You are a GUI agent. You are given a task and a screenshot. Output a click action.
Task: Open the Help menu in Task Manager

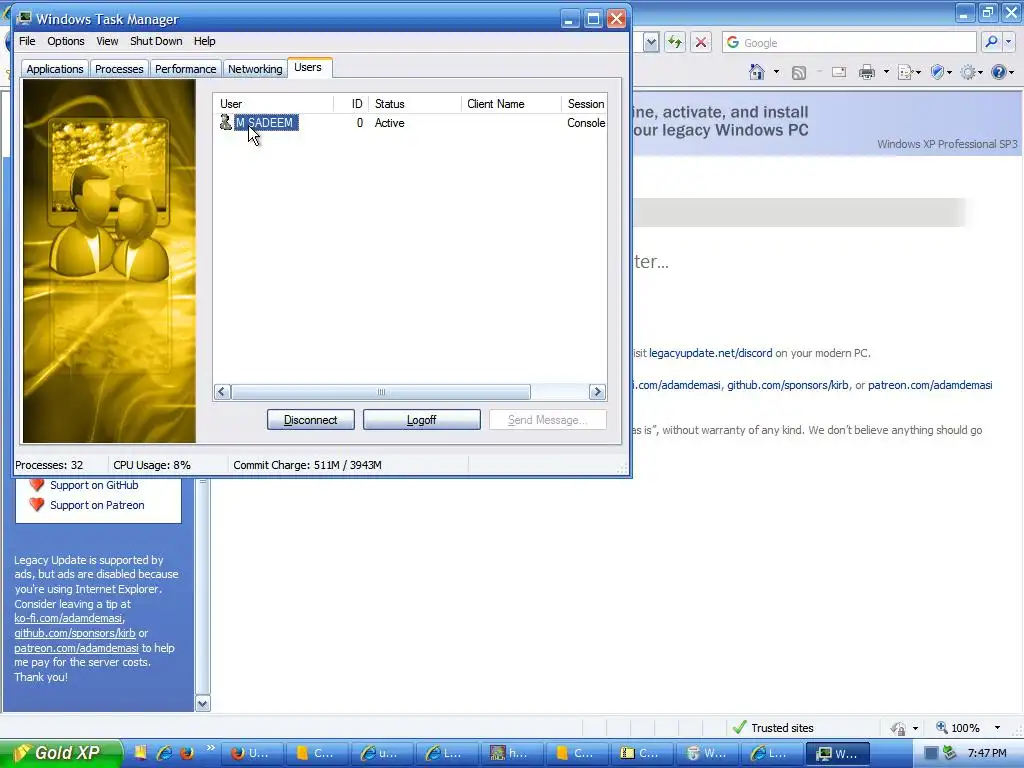tap(204, 41)
